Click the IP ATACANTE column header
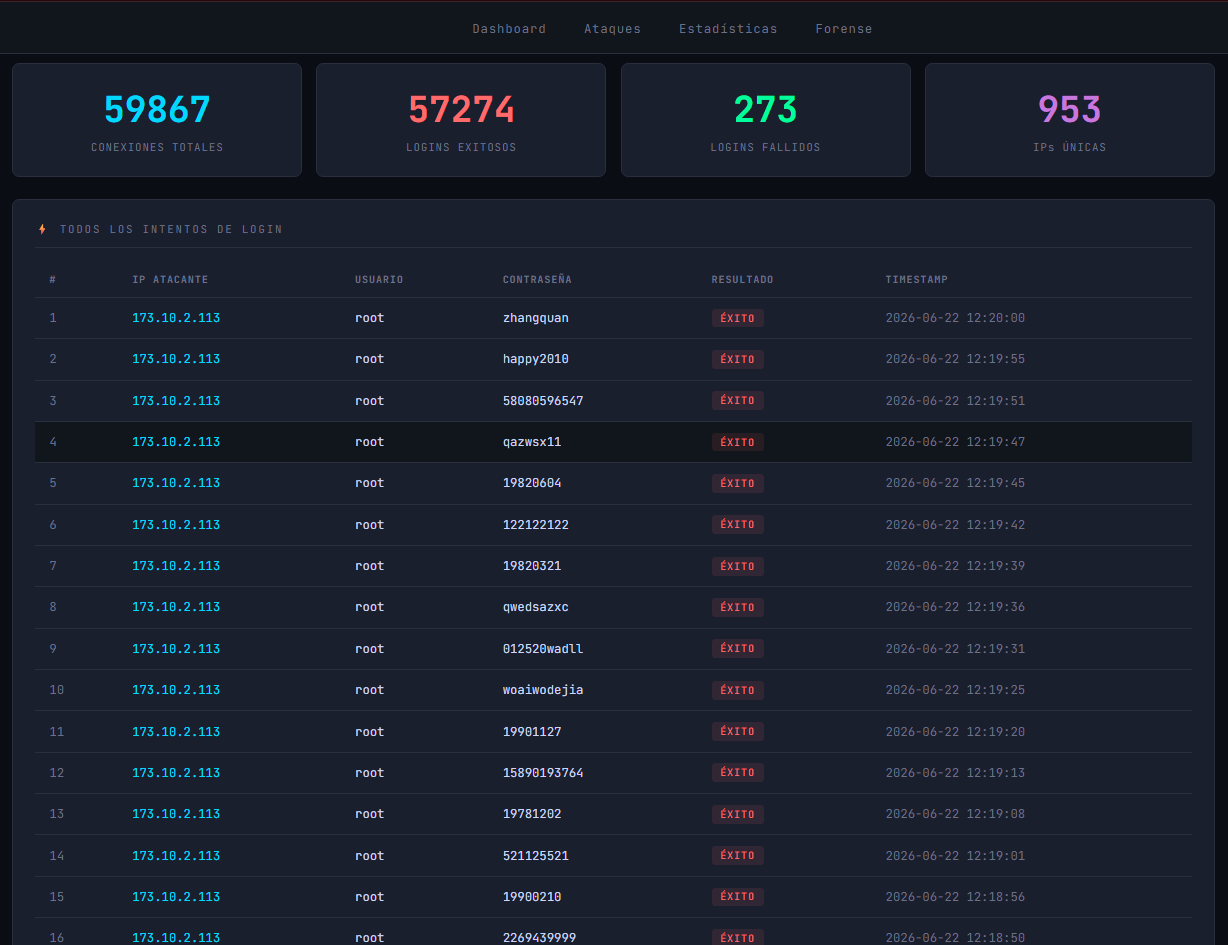The height and width of the screenshot is (945, 1228). [x=170, y=280]
